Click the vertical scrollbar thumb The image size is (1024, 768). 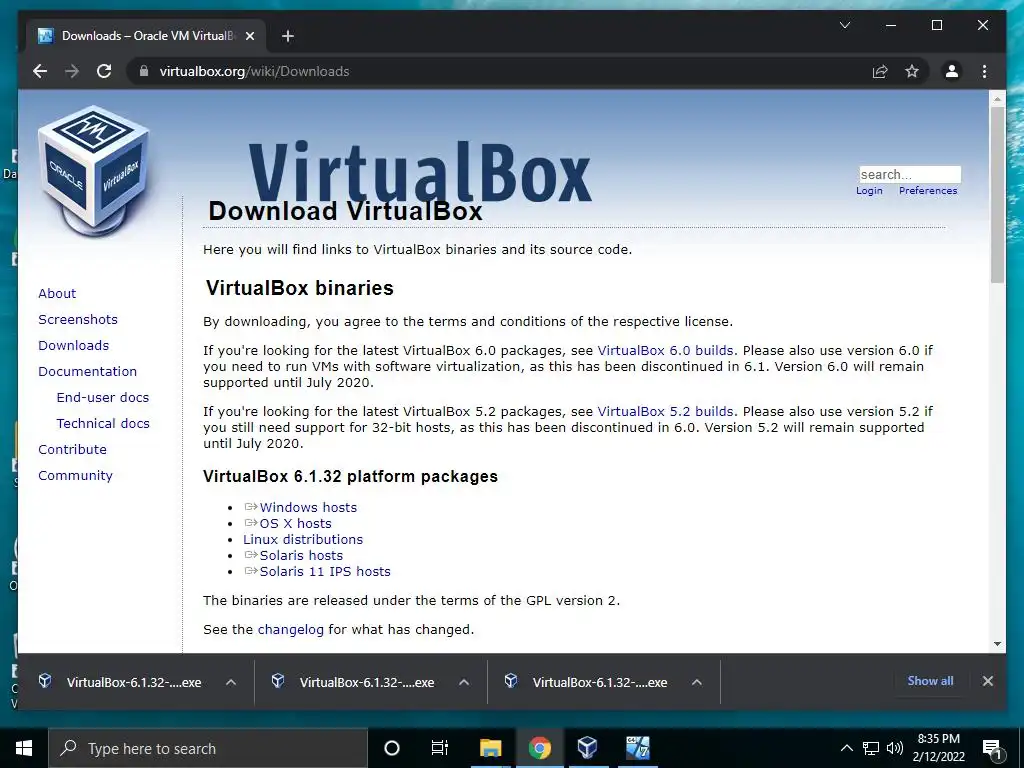[x=997, y=195]
